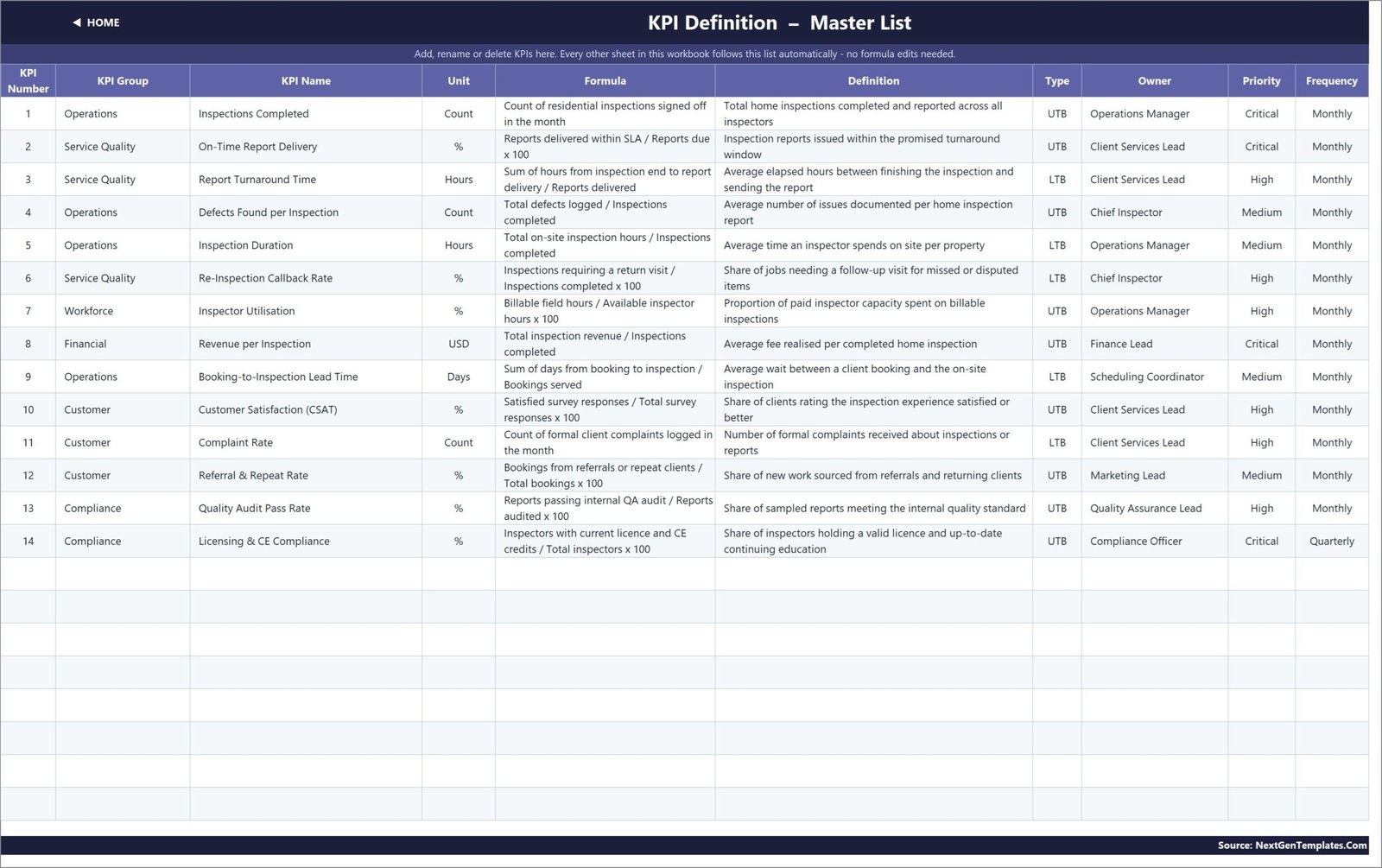Click the Critical priority for Revenue per Inspection
1382x868 pixels.
[1262, 344]
